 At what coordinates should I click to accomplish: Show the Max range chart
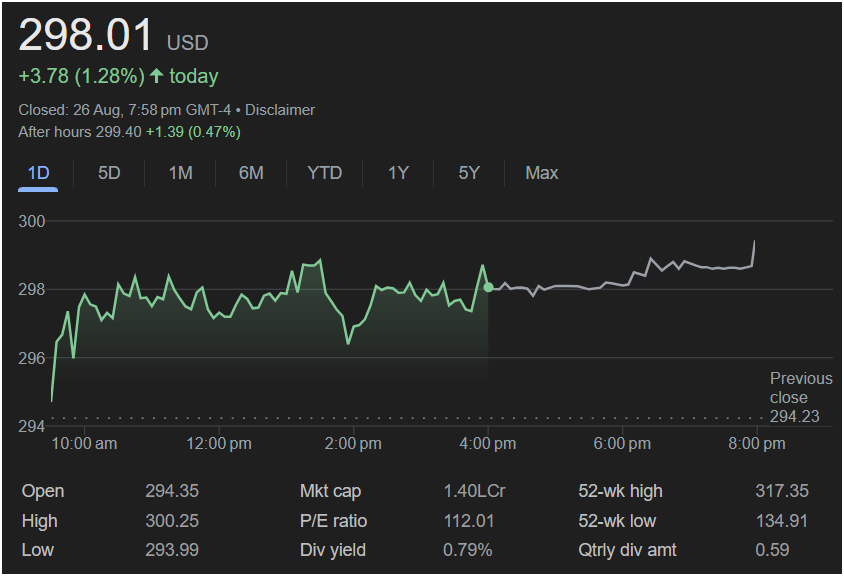pyautogui.click(x=541, y=173)
